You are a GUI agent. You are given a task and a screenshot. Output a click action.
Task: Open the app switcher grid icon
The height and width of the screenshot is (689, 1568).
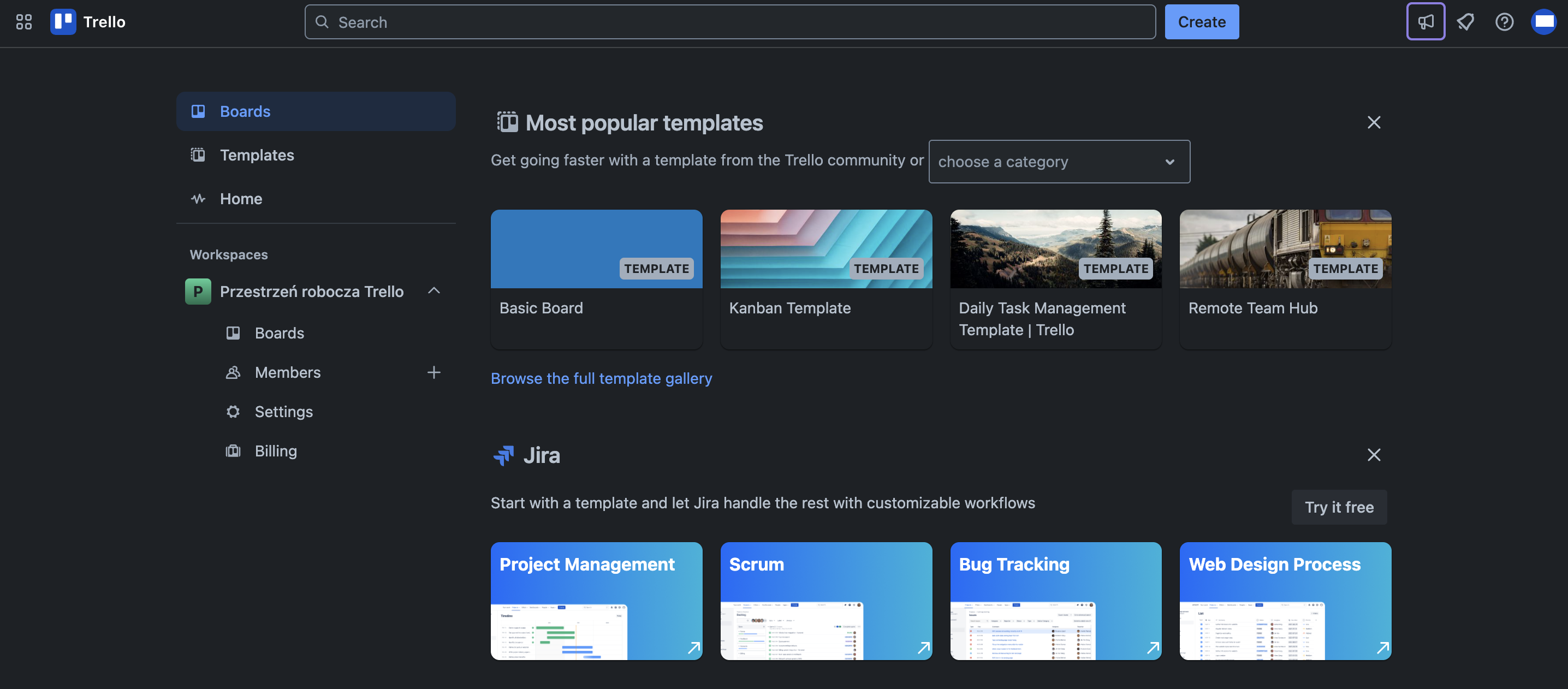point(23,22)
